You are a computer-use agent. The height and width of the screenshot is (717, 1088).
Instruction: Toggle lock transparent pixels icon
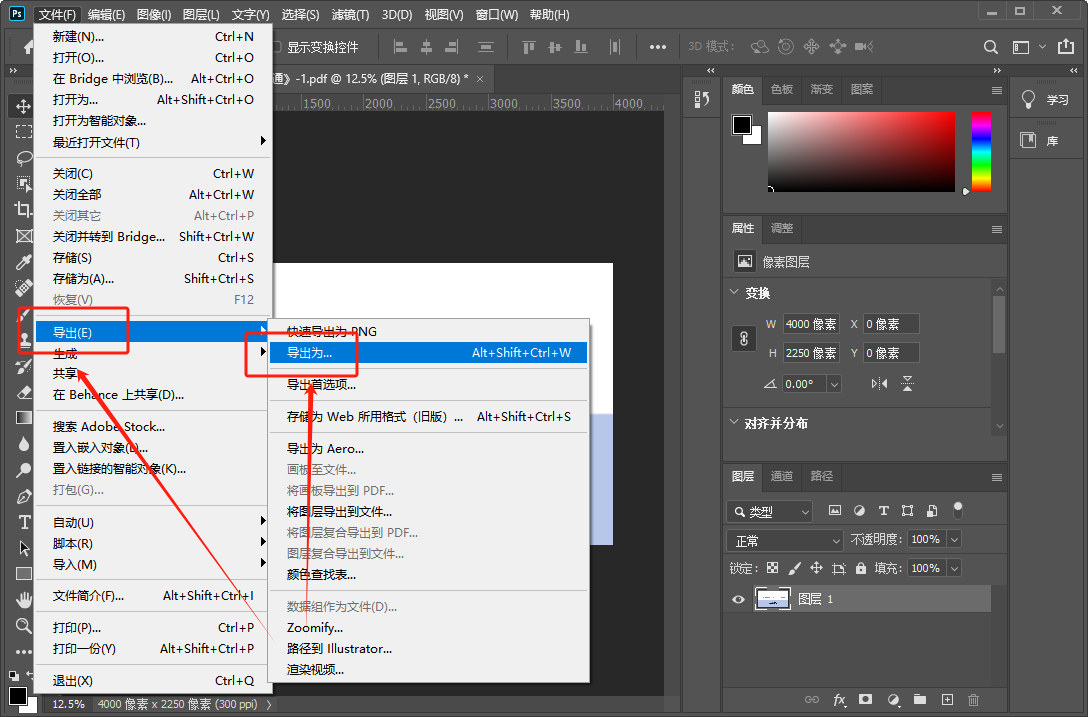point(772,568)
